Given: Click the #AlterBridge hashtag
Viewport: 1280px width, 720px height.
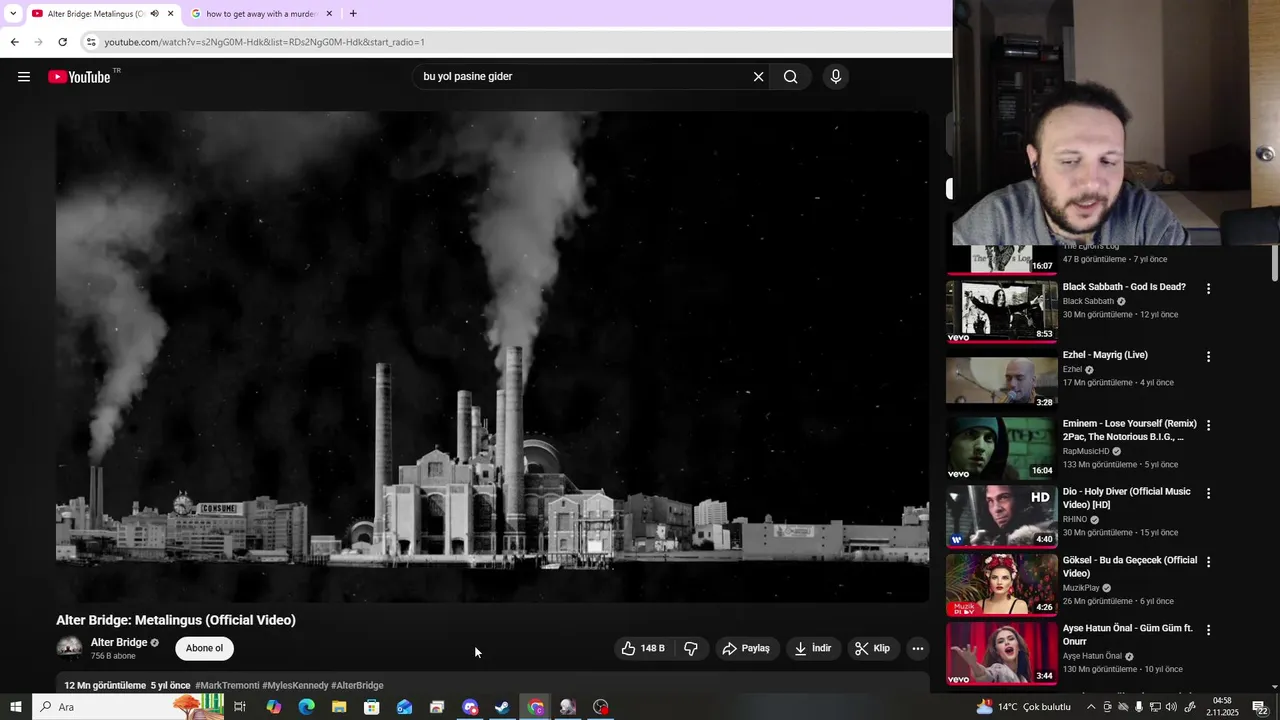Looking at the screenshot, I should [357, 686].
